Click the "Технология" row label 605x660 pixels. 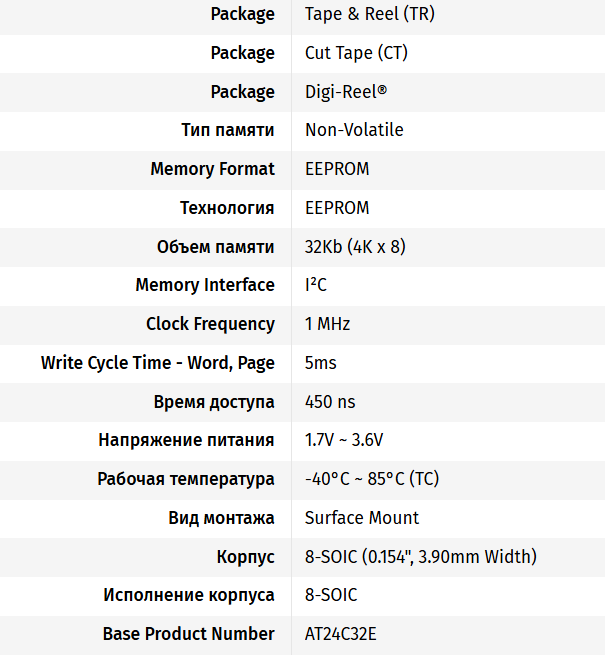[x=227, y=208]
